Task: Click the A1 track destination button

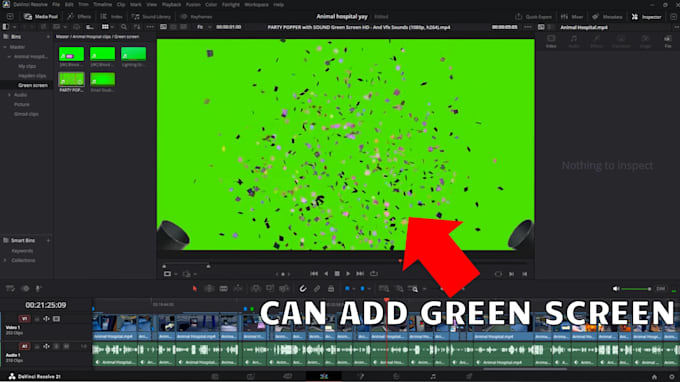Action: 24,346
